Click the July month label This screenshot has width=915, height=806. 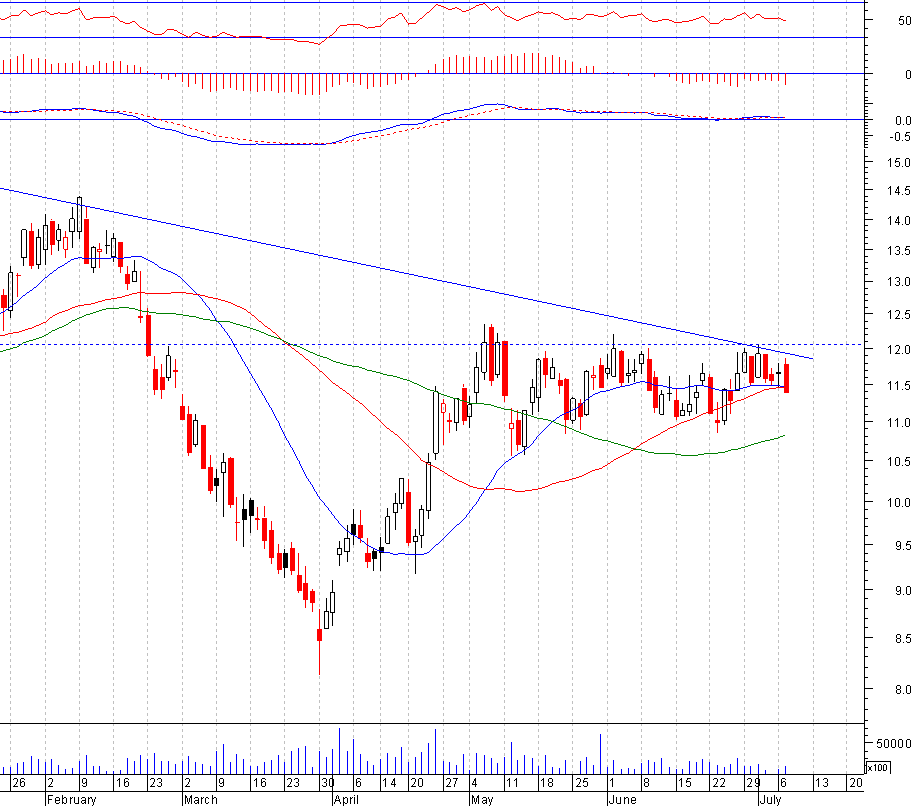pos(770,800)
